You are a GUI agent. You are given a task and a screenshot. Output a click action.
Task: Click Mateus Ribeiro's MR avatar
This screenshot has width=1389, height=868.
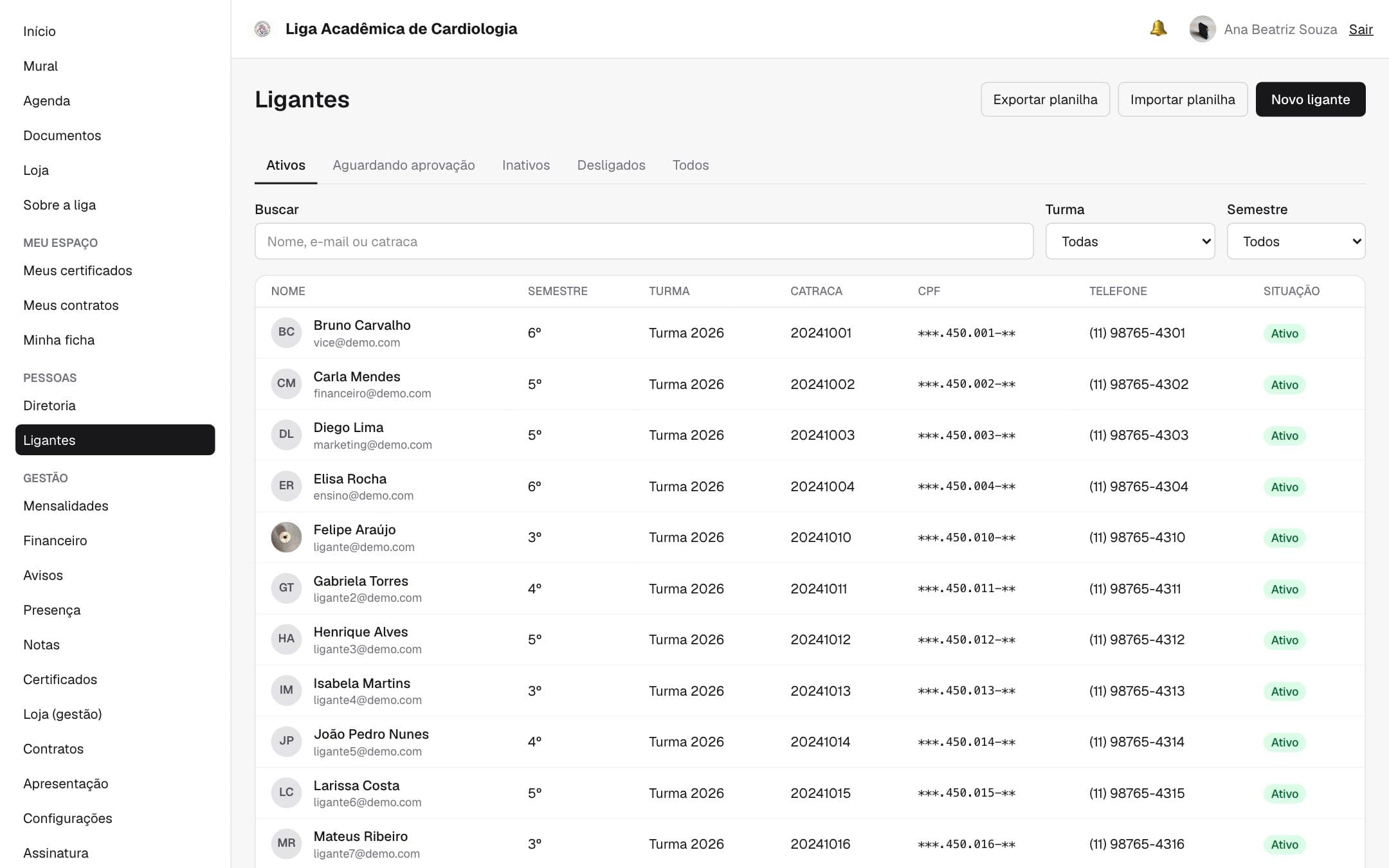click(286, 844)
